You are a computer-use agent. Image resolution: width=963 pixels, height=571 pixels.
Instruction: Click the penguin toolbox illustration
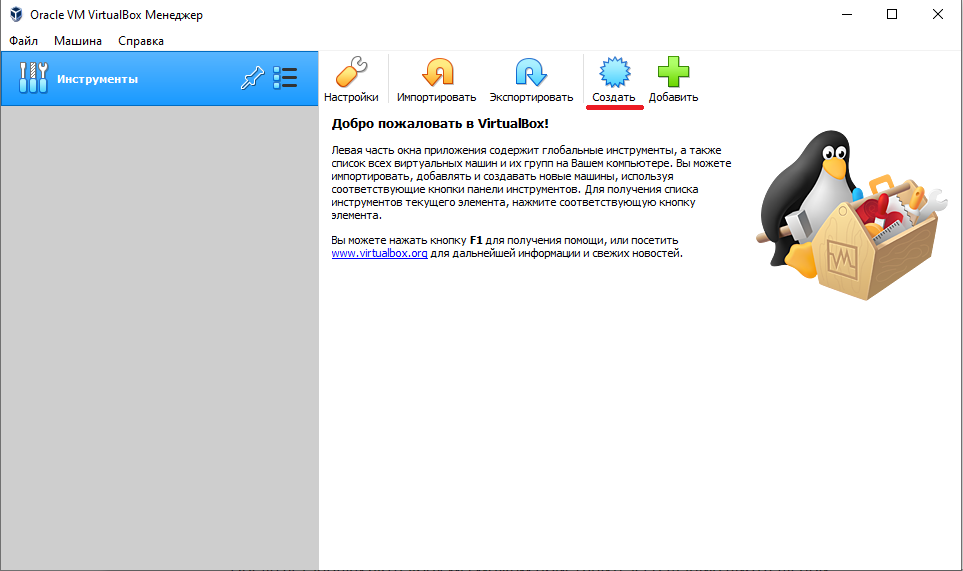(852, 215)
